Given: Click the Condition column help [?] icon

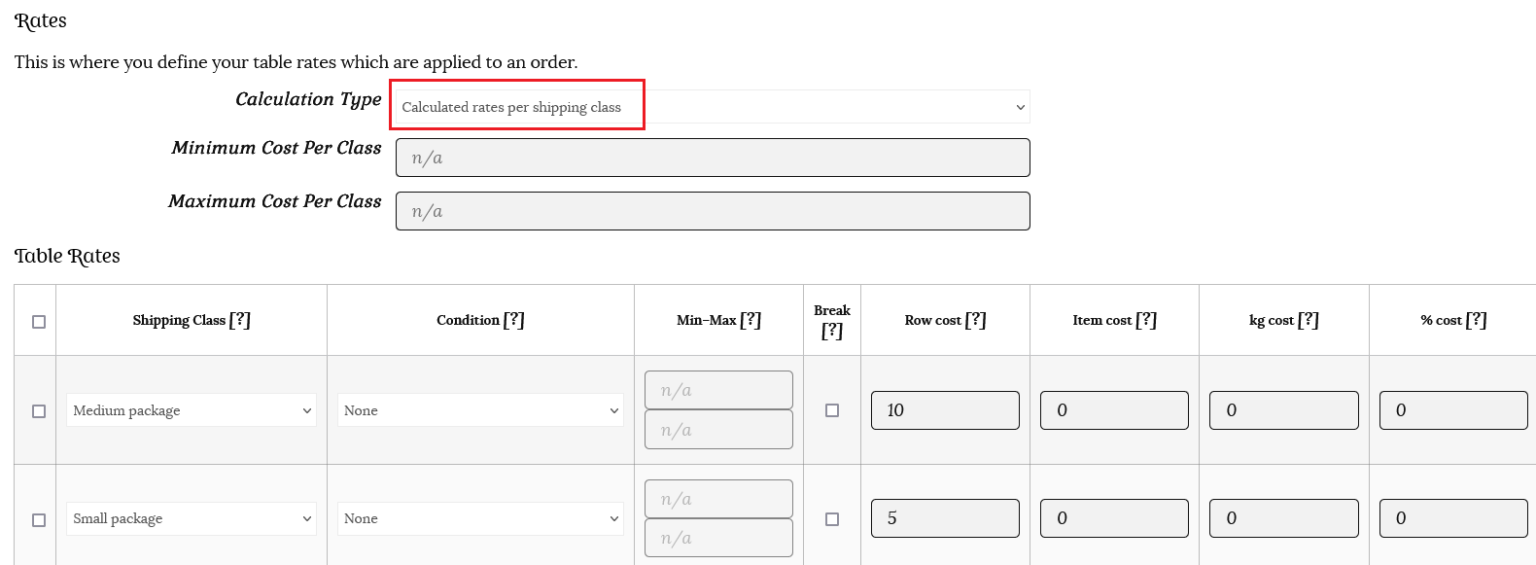Looking at the screenshot, I should [x=513, y=320].
